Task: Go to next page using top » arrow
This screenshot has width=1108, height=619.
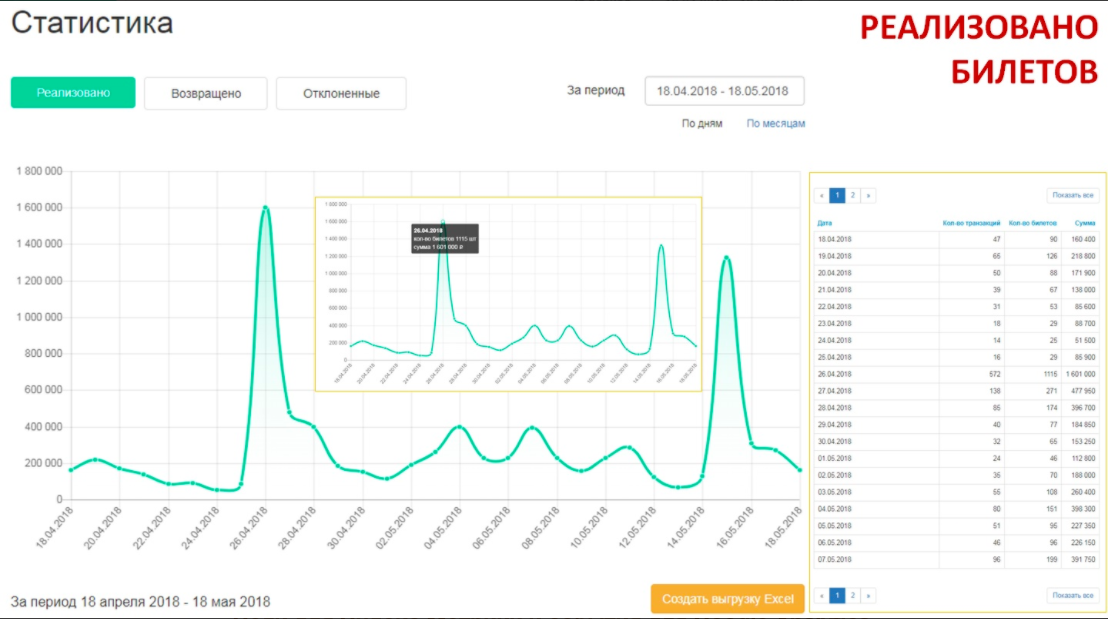Action: 868,196
